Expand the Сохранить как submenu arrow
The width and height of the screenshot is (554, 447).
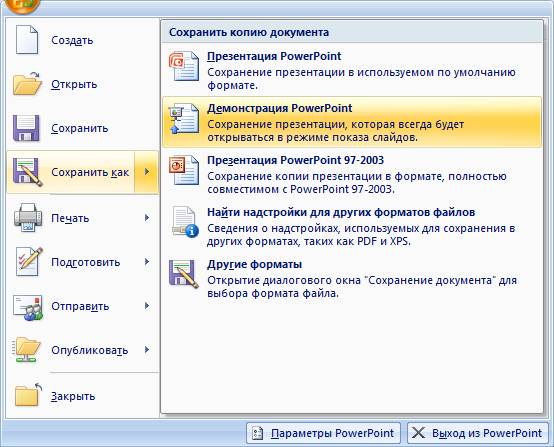point(147,172)
